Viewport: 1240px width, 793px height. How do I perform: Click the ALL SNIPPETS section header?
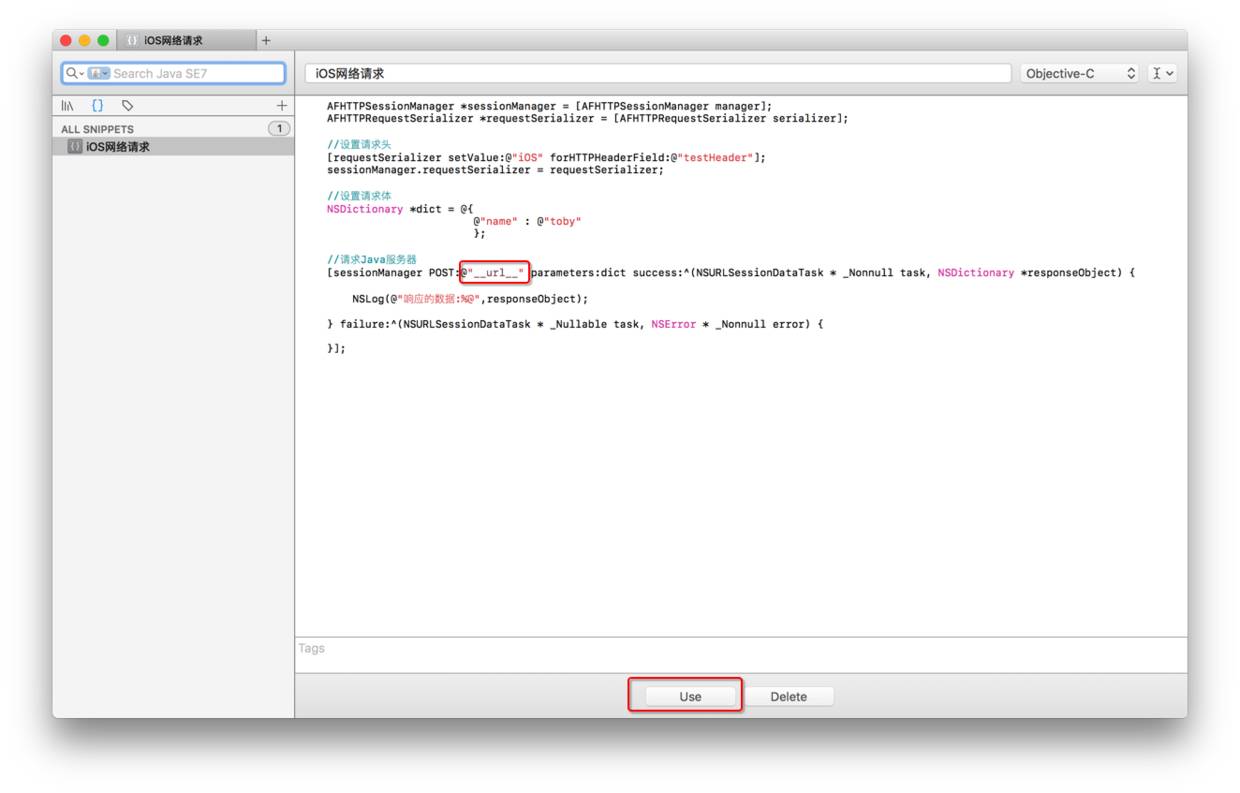[x=97, y=129]
